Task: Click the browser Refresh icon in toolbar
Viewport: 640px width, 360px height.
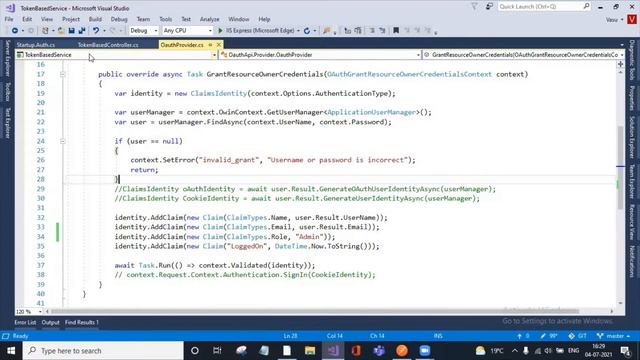Action: click(x=307, y=31)
